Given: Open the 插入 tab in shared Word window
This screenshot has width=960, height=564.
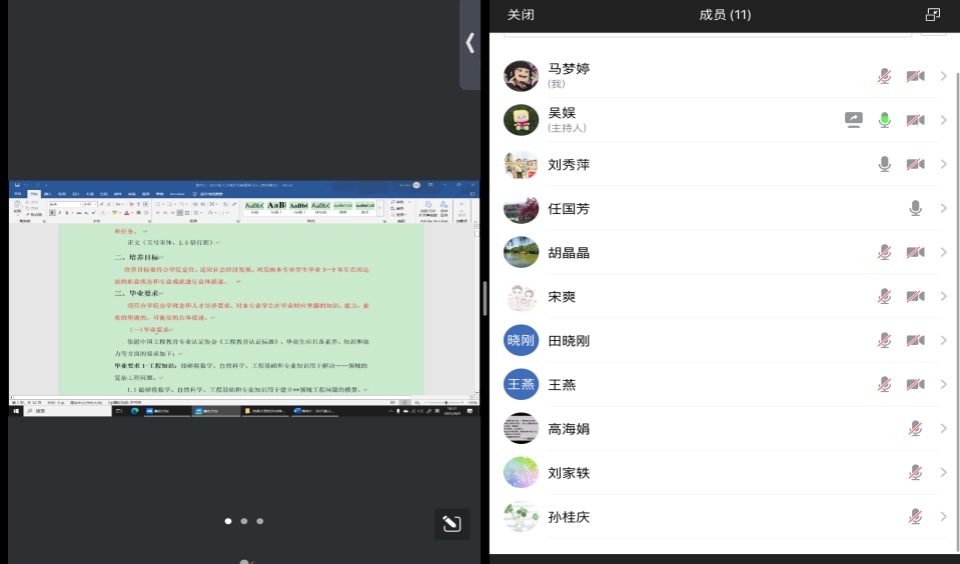Looking at the screenshot, I should click(48, 194).
